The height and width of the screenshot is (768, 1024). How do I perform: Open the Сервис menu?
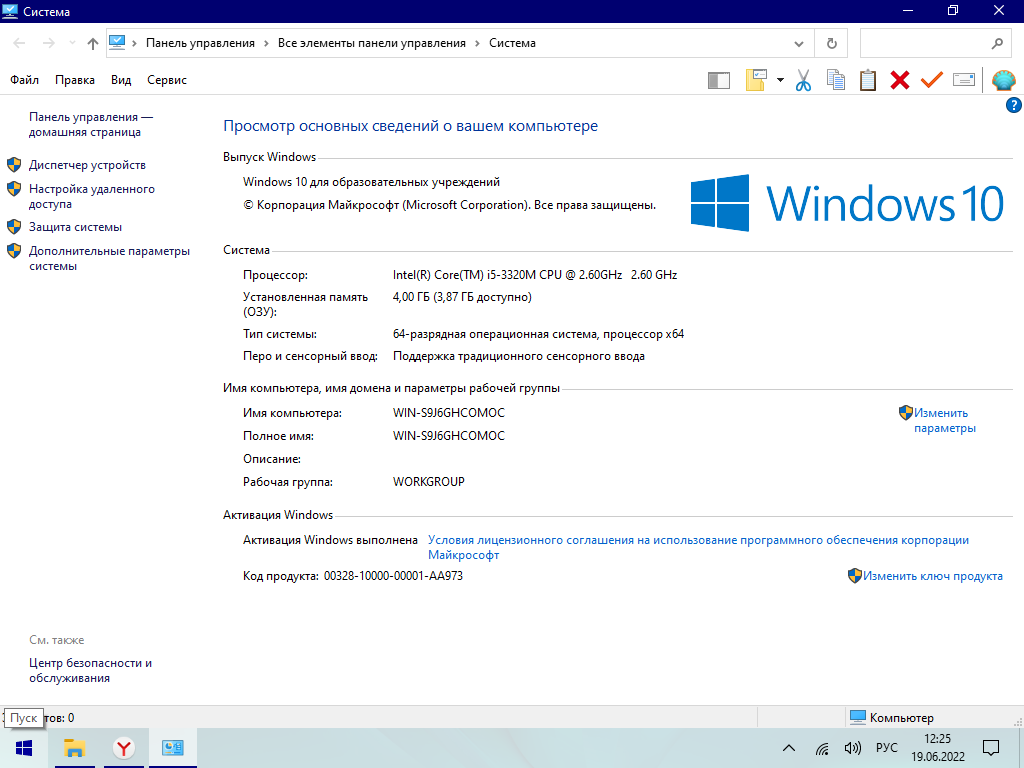[167, 80]
